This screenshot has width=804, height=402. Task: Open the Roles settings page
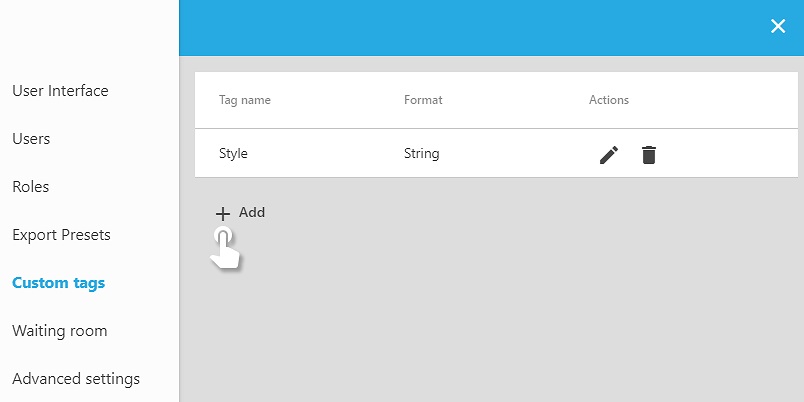[x=30, y=187]
